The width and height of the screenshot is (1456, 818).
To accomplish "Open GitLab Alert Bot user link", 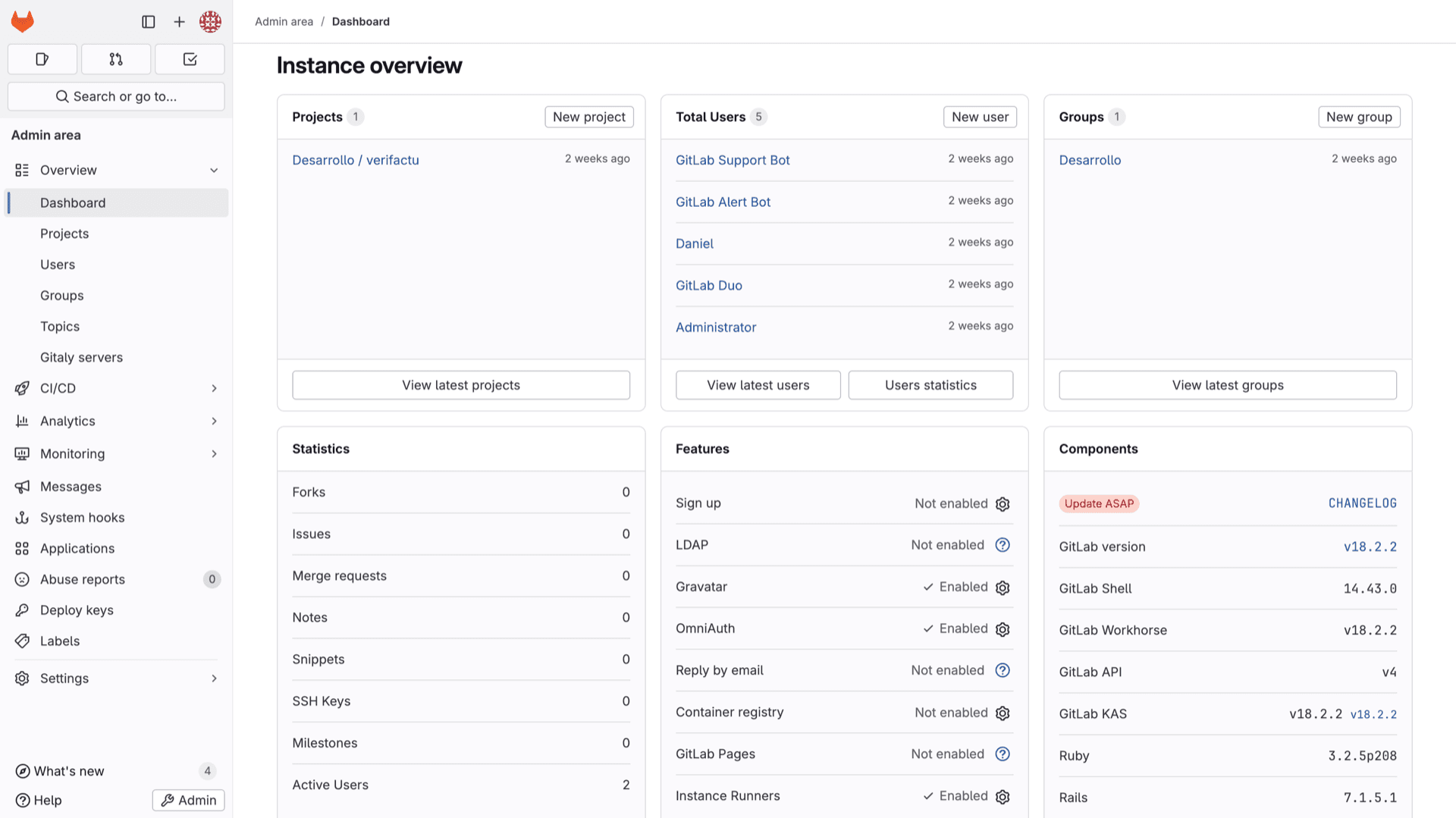I will [x=723, y=202].
